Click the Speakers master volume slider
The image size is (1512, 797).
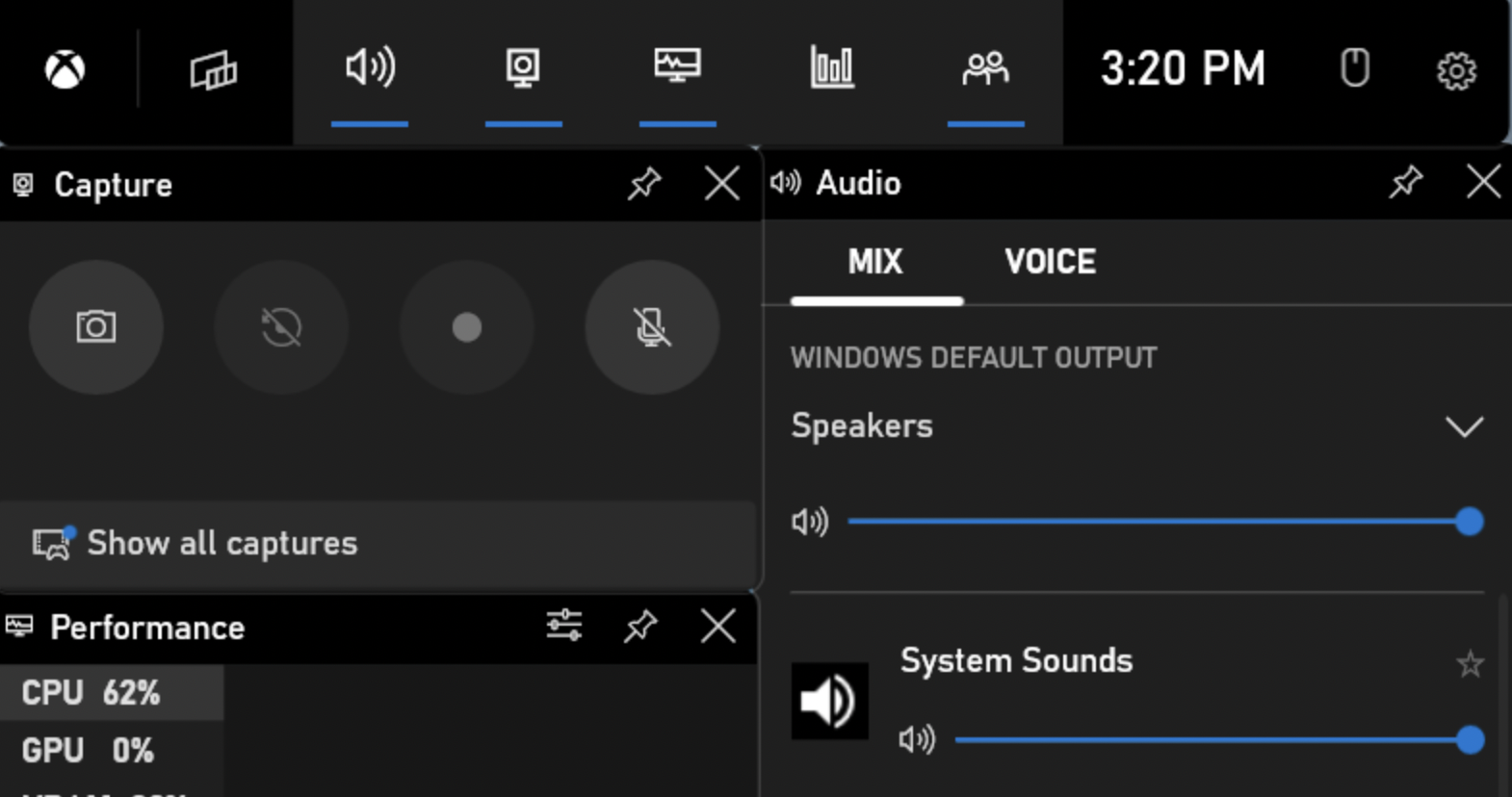1156,522
